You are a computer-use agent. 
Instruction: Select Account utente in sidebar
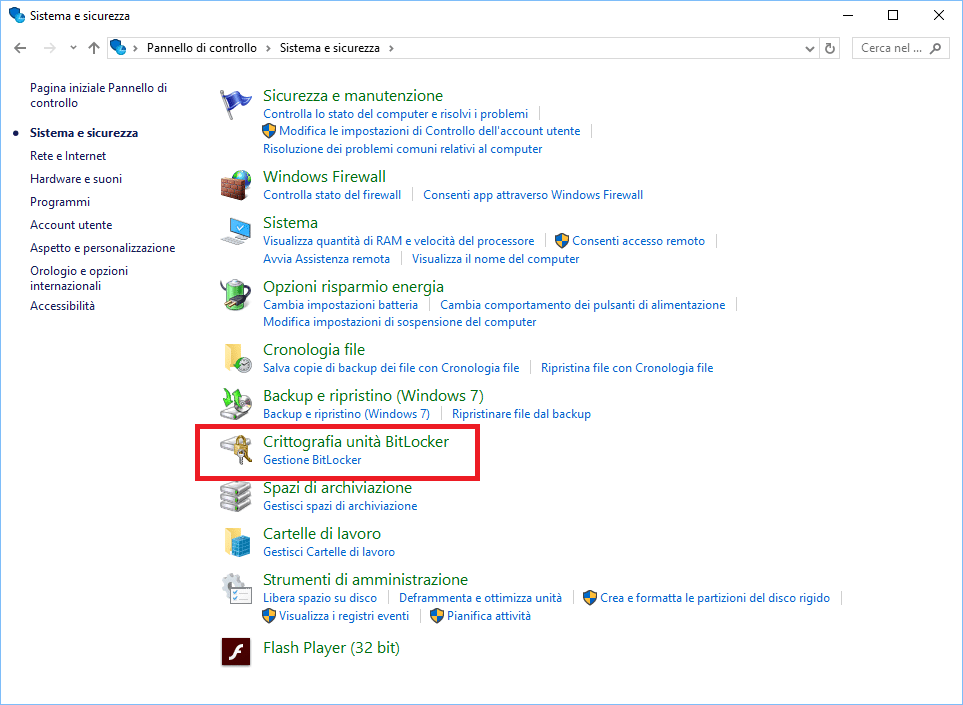pyautogui.click(x=71, y=225)
